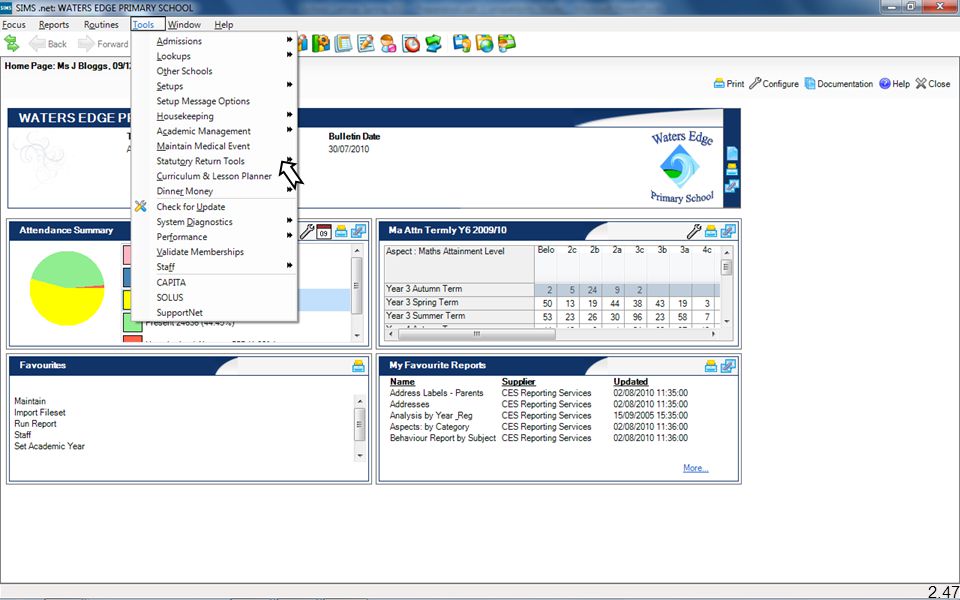Print the Ma Attn Termly Y6 panel
The width and height of the screenshot is (960, 600).
(711, 231)
